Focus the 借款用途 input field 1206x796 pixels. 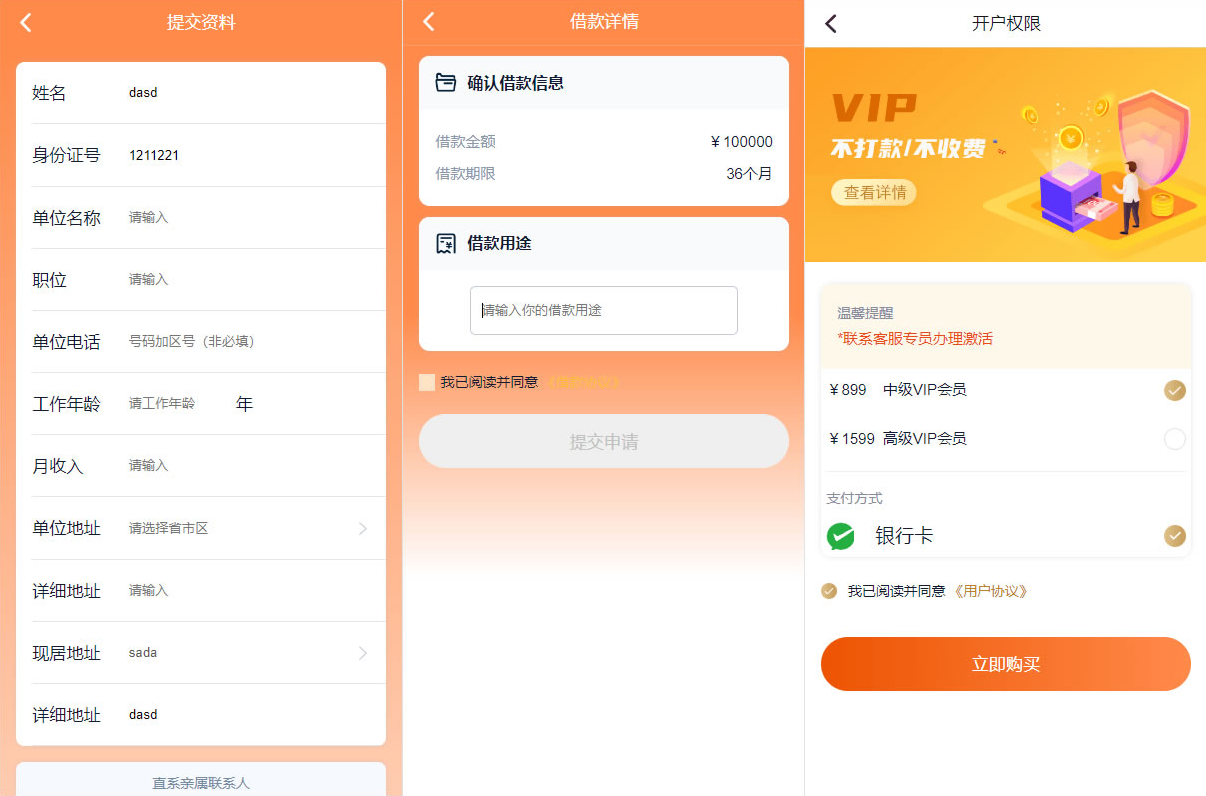tap(604, 310)
